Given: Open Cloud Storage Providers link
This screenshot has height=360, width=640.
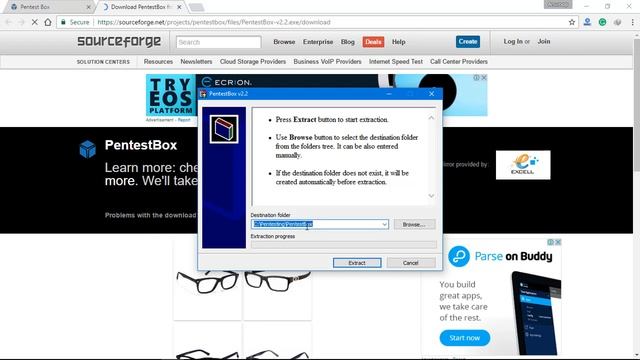Looking at the screenshot, I should point(253,62).
